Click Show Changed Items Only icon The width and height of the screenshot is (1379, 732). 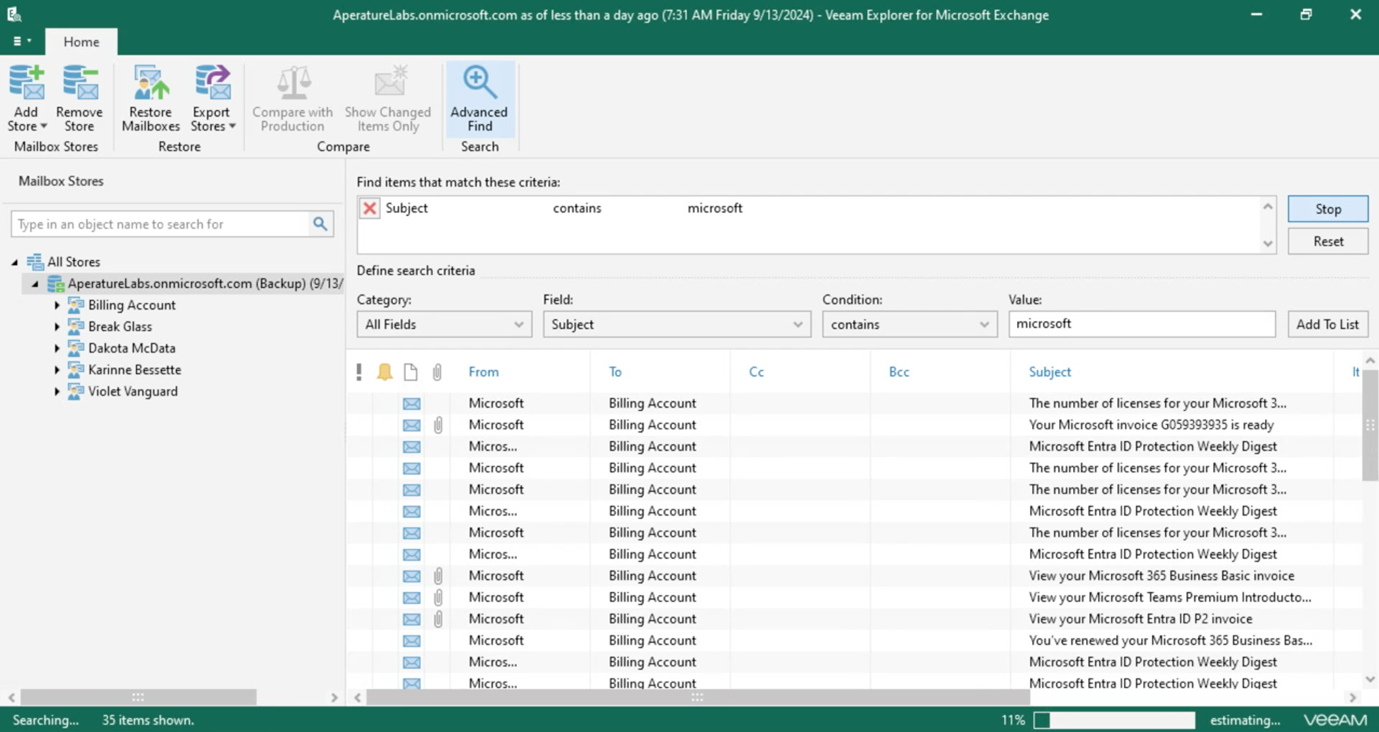(x=389, y=83)
